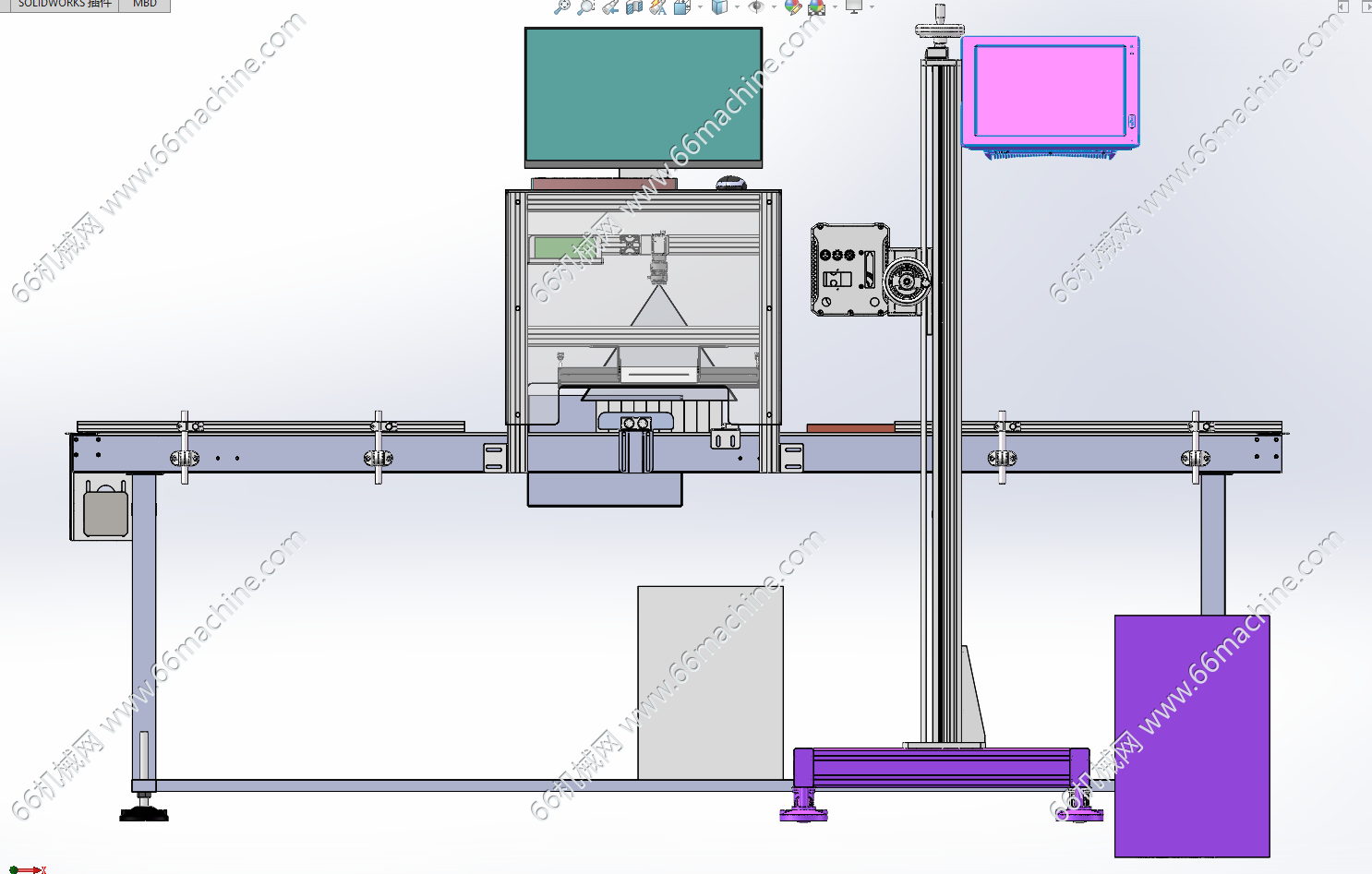
Task: Open Edit Appearance color ball icon
Action: [792, 6]
